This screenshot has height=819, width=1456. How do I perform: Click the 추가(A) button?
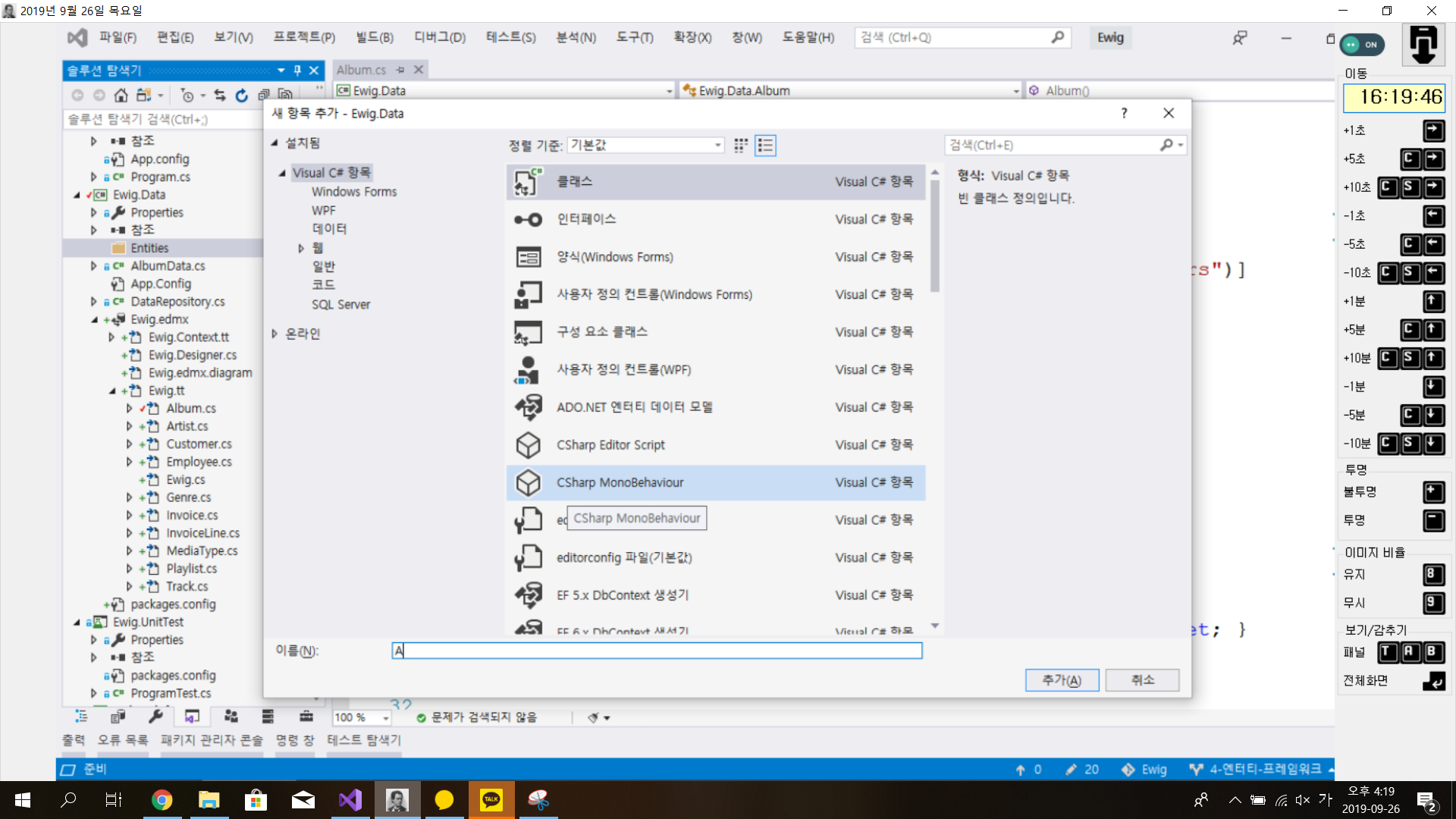(1061, 680)
